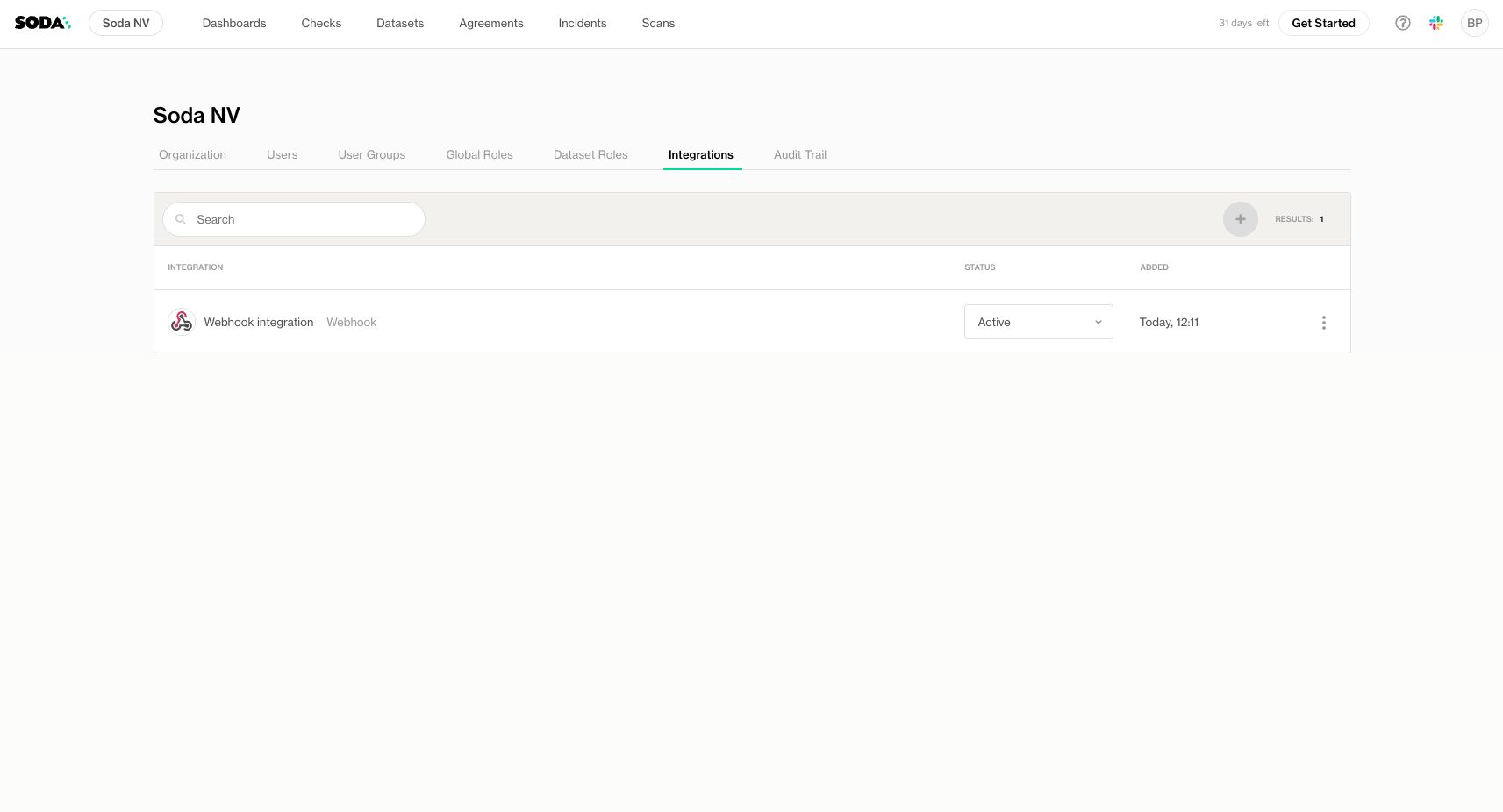Click the Get Started button
This screenshot has height=812, width=1503.
(x=1322, y=23)
